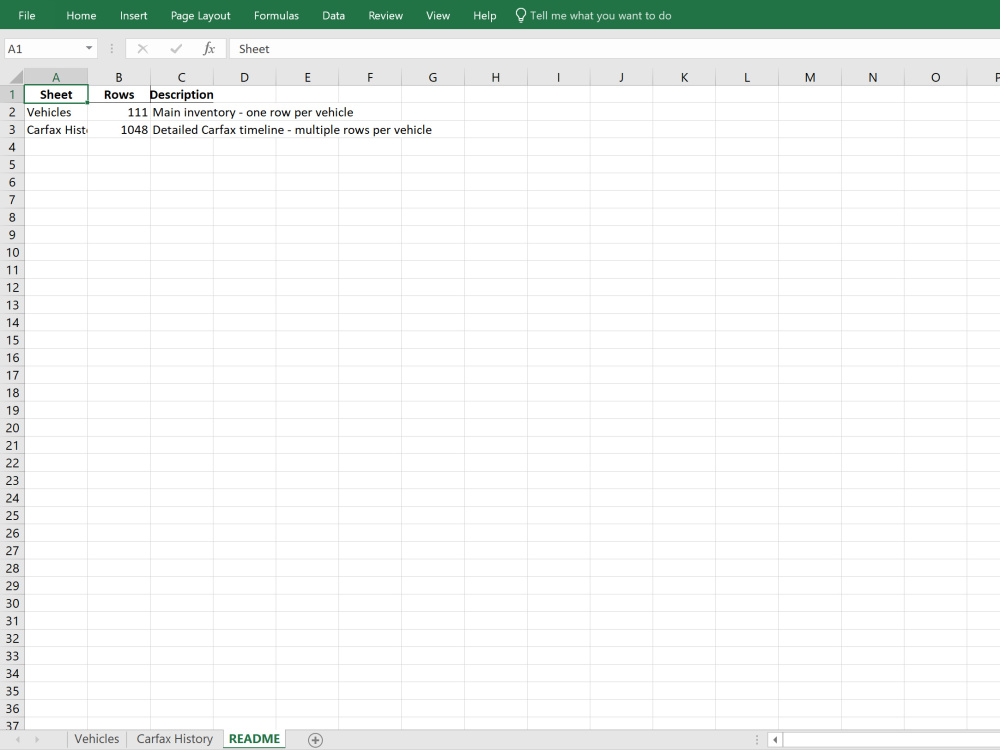Select the column H header

point(496,77)
